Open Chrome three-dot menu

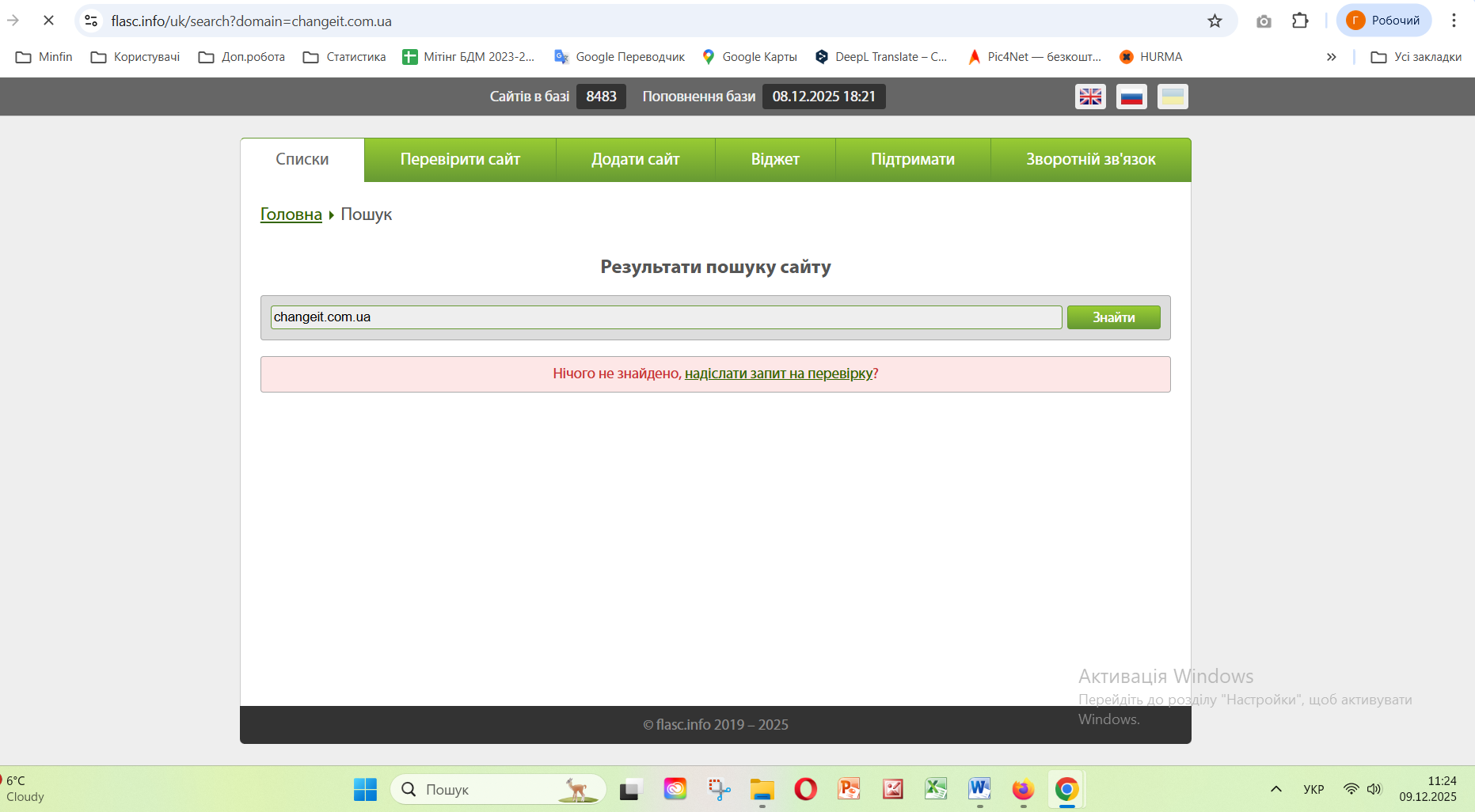pos(1454,21)
